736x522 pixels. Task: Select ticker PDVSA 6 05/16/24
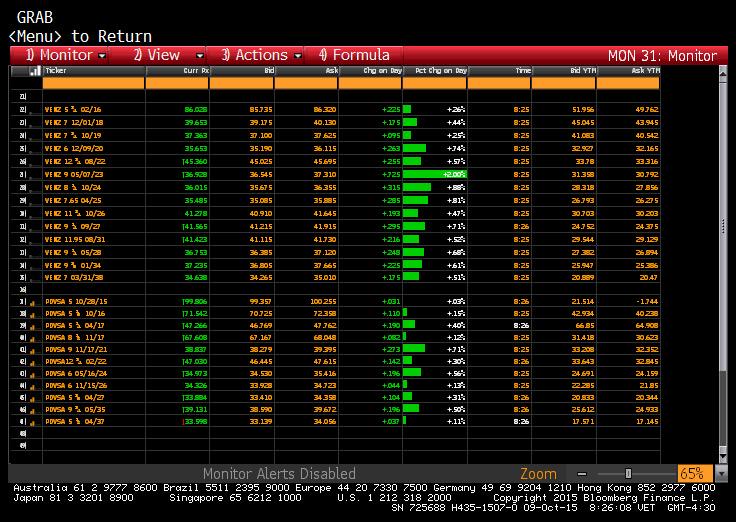point(76,374)
